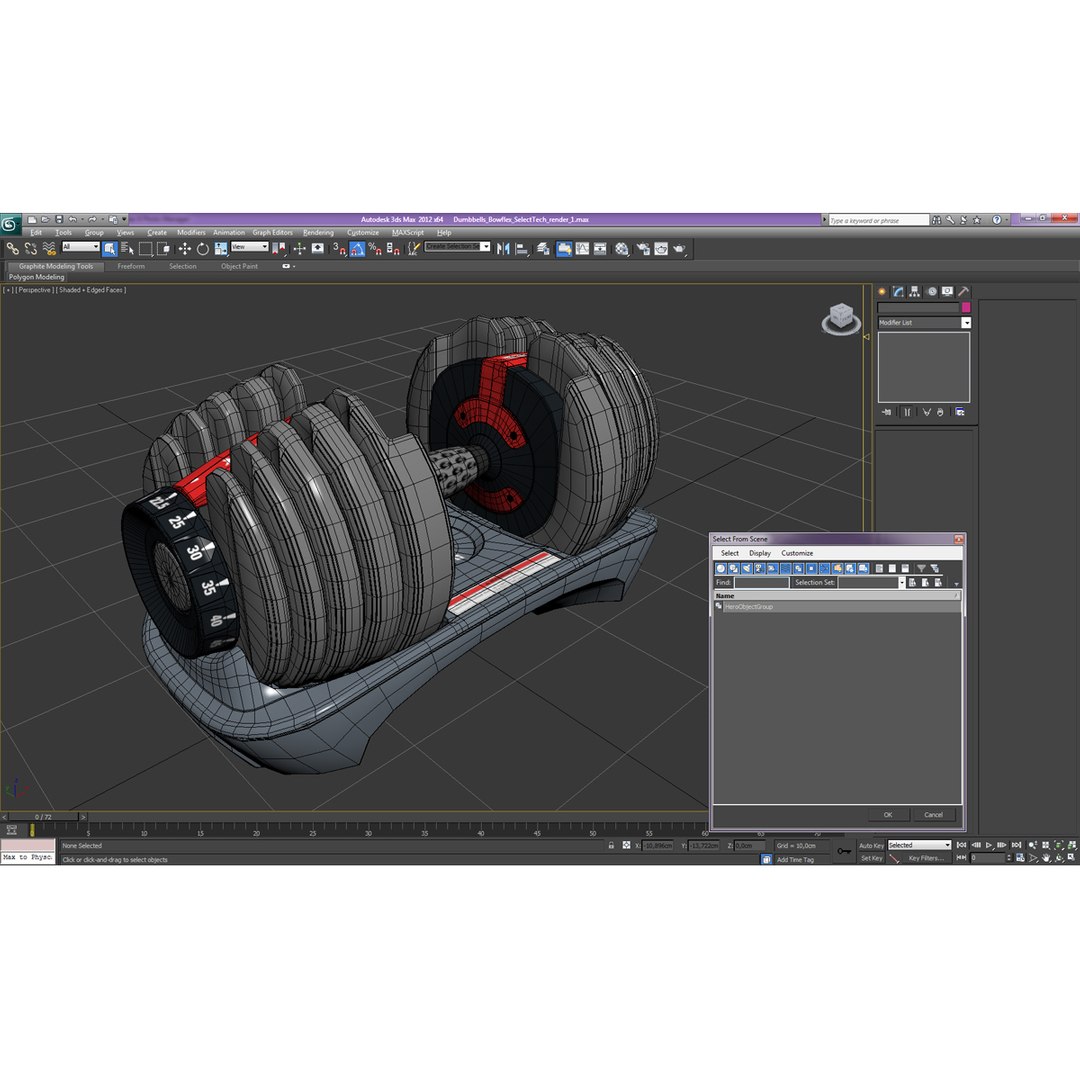
Task: Open the key mode 'Selected' dropdown
Action: [x=919, y=845]
